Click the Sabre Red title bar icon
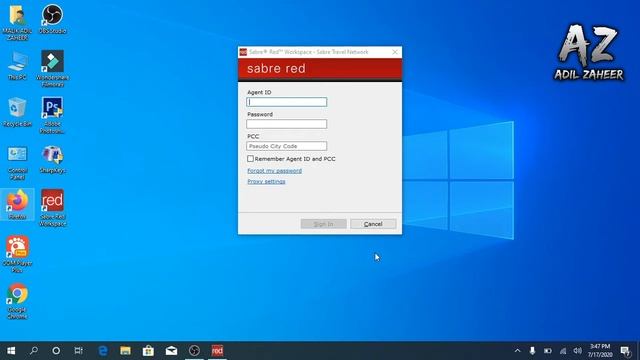The image size is (640, 360). (x=243, y=52)
